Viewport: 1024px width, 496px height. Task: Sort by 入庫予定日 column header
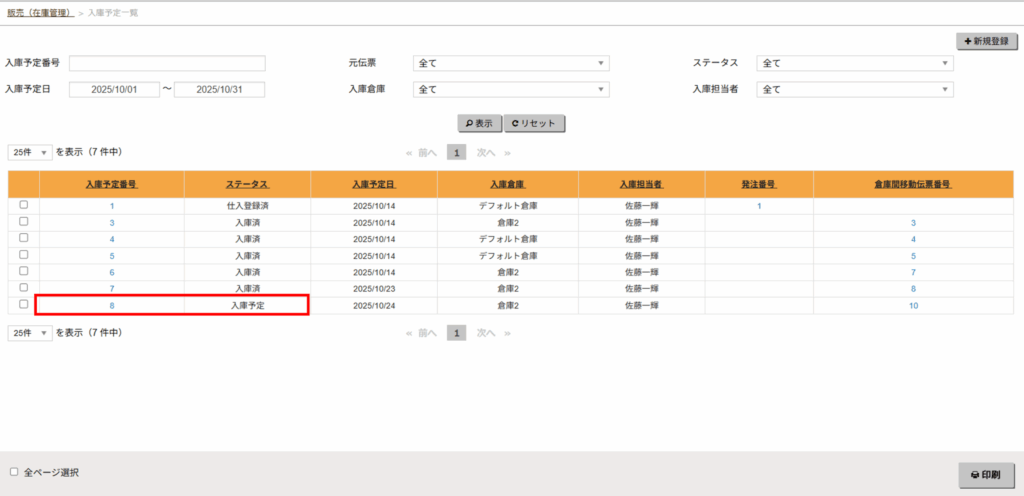coord(374,185)
